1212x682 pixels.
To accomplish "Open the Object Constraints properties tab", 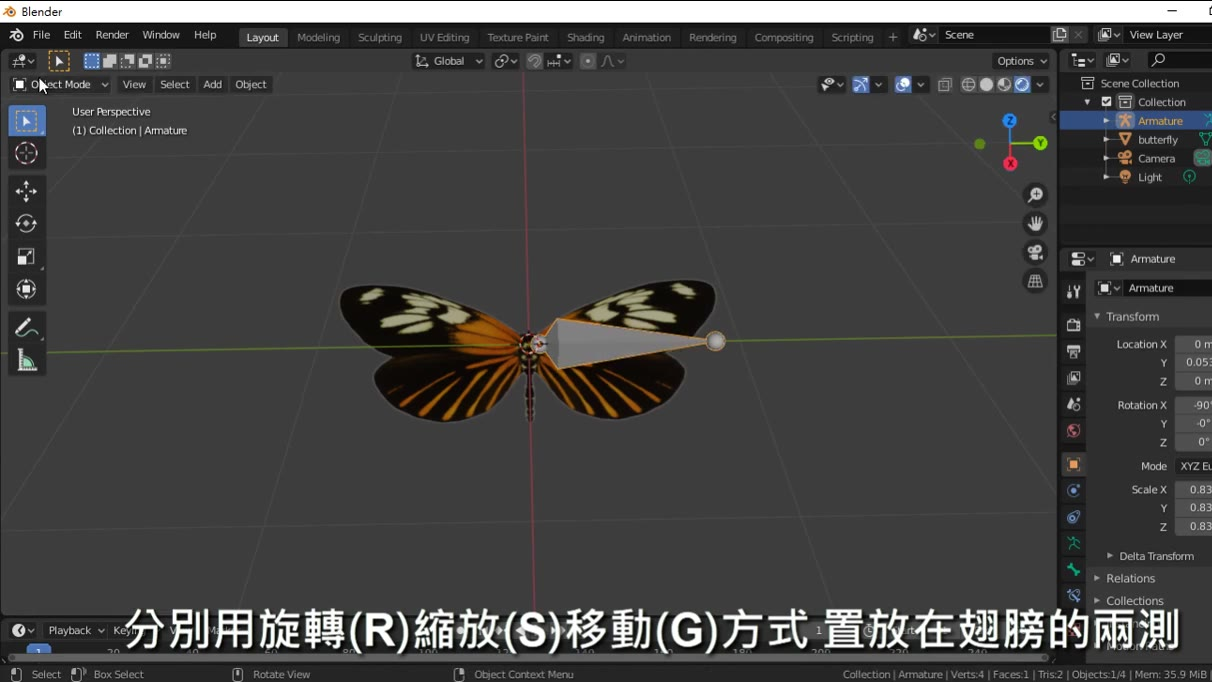I will point(1073,517).
